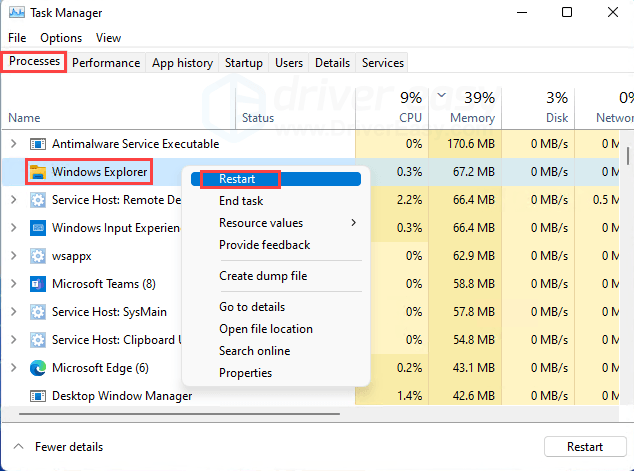Collapse view with Fewer details toggle
This screenshot has width=634, height=471.
[x=58, y=447]
